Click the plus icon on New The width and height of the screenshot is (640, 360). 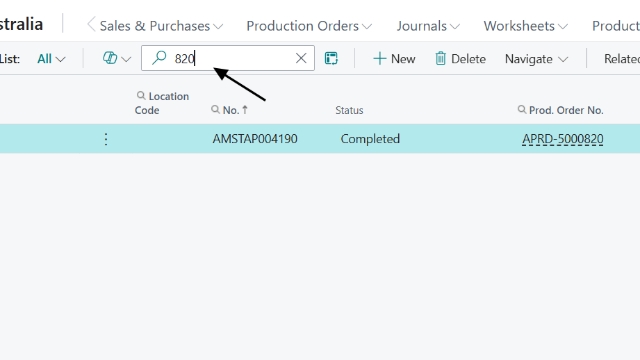tap(380, 58)
